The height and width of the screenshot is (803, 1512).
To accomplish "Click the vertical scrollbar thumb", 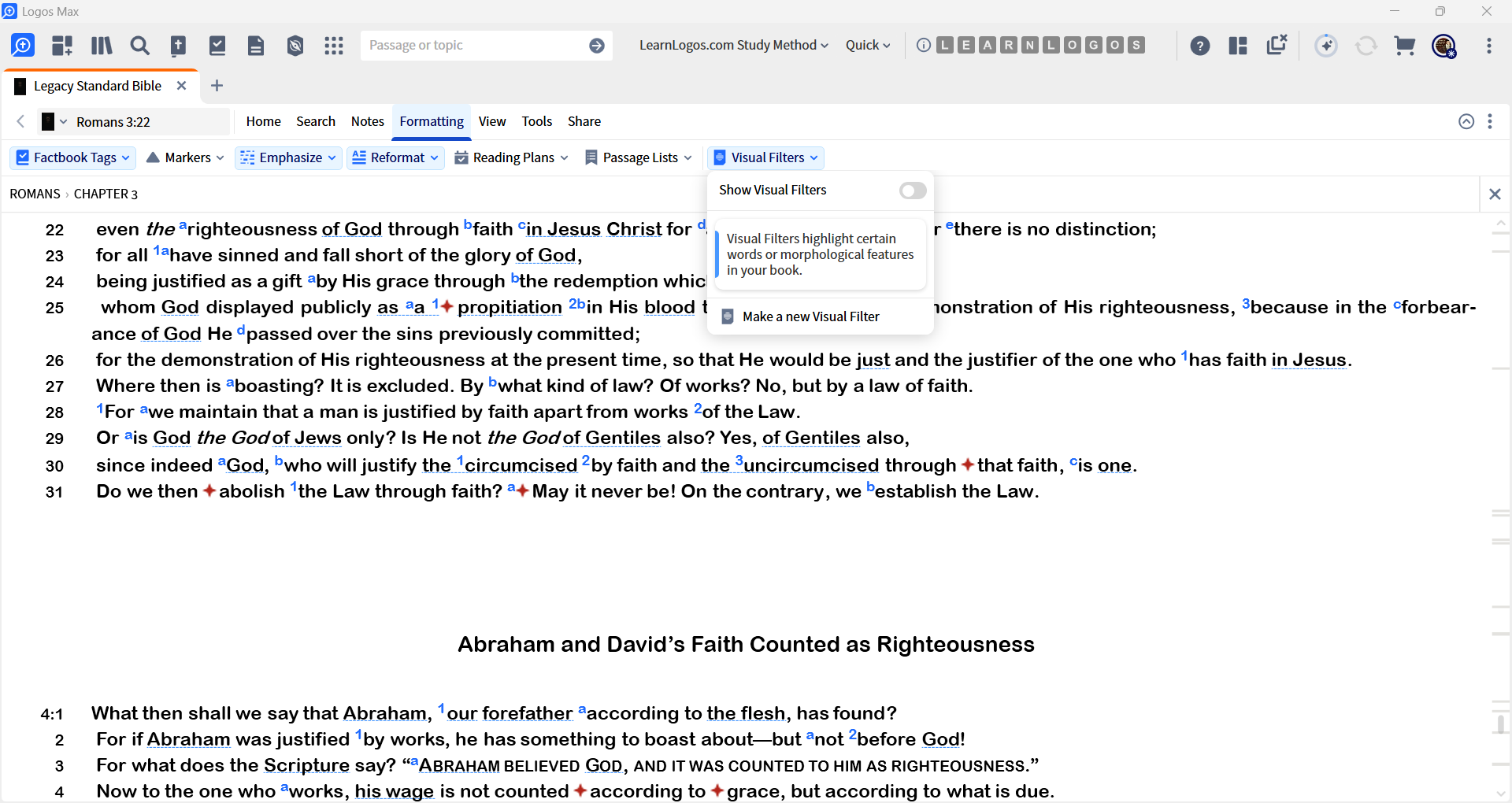I will click(x=1500, y=723).
